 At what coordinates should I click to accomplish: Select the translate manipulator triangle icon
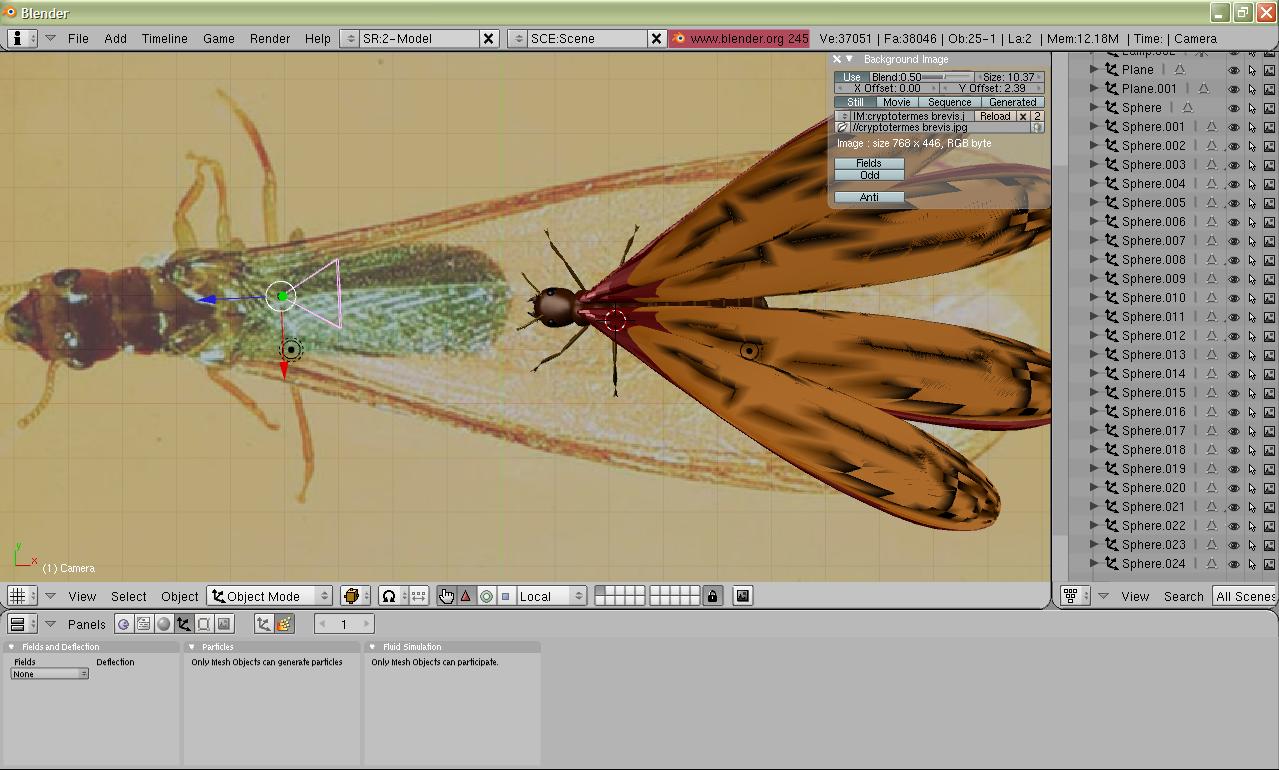tap(466, 596)
